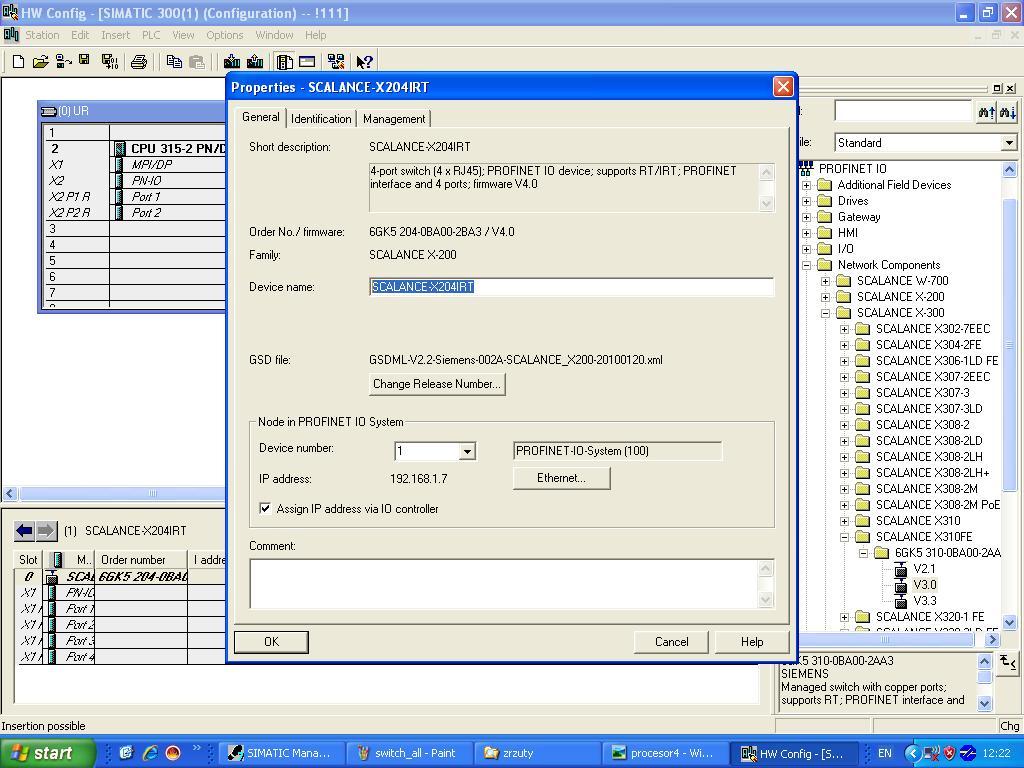Toggle Assign IP address via IO controller

click(265, 509)
